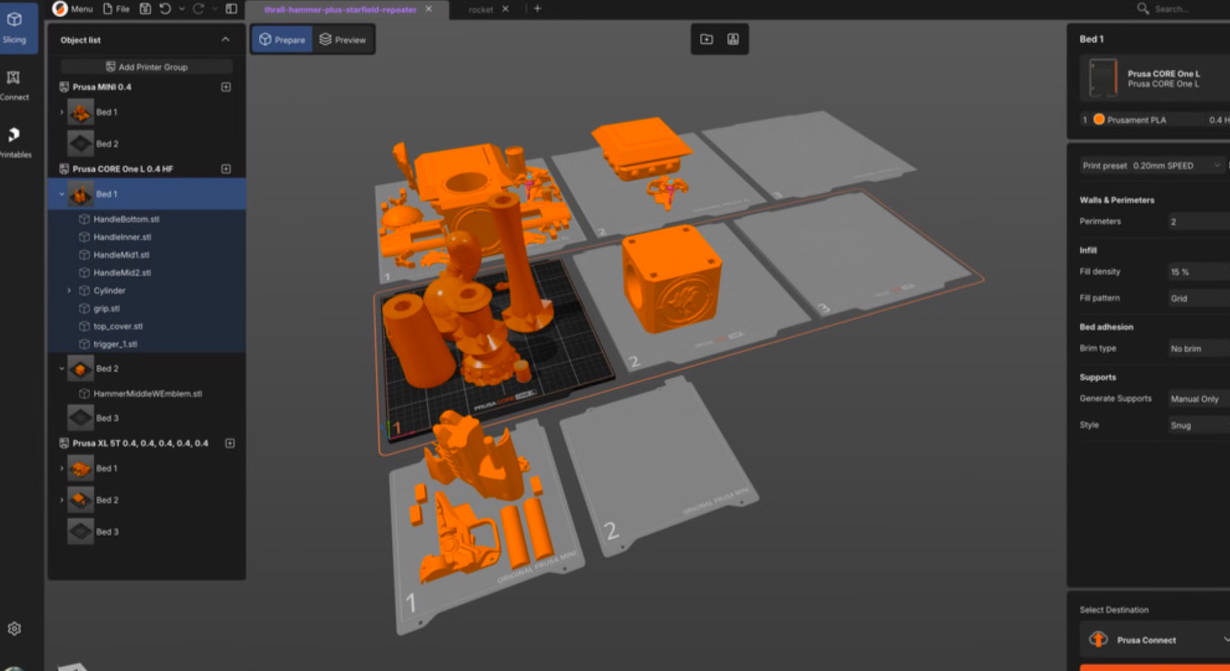
Task: Close the thrall-hammer-plus-starfield-repeater tab
Action: point(429,9)
